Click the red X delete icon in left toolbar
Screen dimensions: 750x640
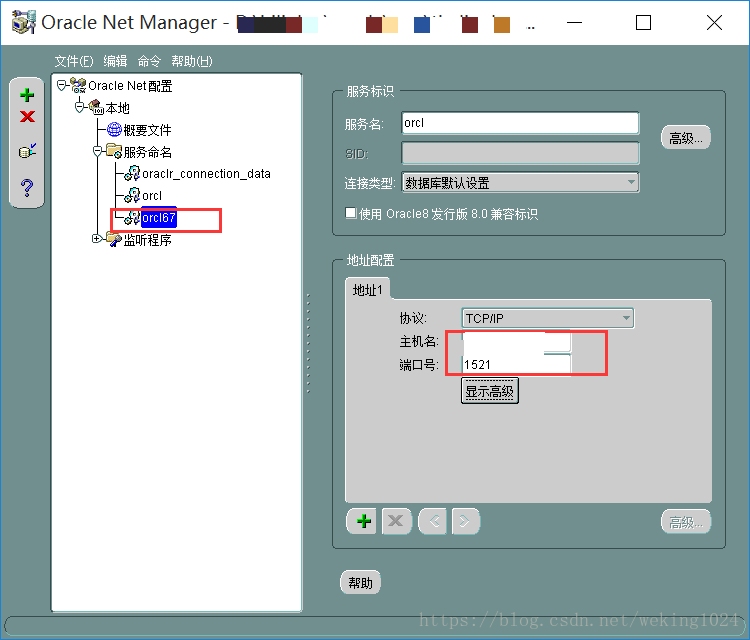pos(27,116)
